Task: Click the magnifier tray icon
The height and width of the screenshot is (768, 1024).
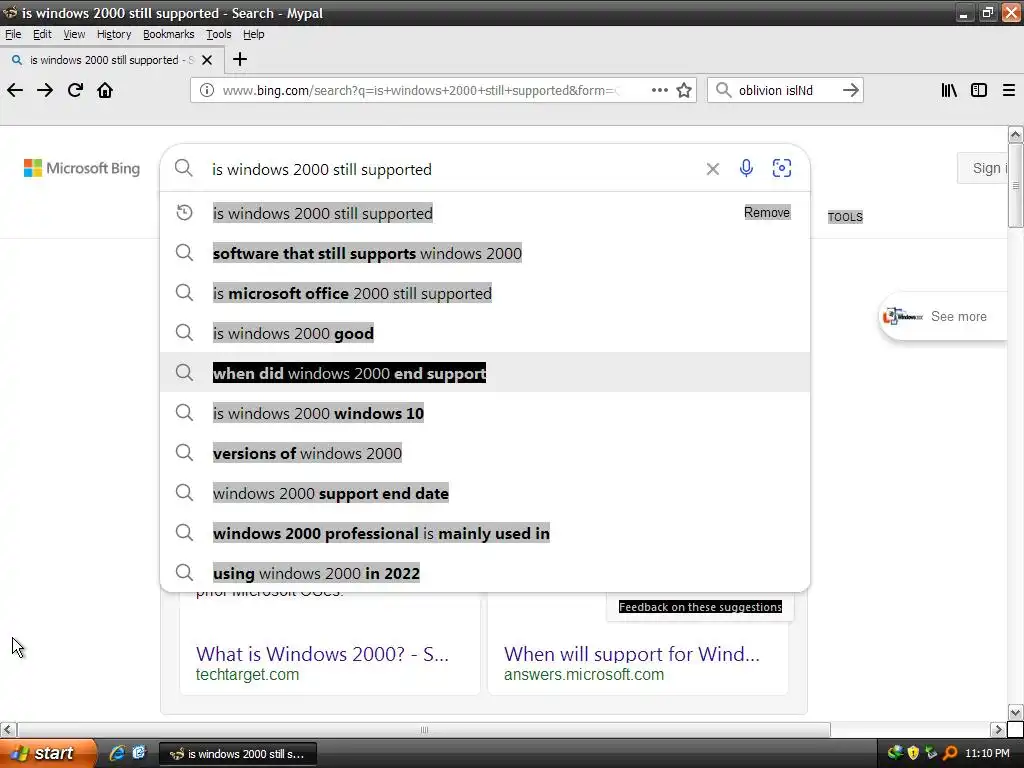Action: click(x=950, y=753)
